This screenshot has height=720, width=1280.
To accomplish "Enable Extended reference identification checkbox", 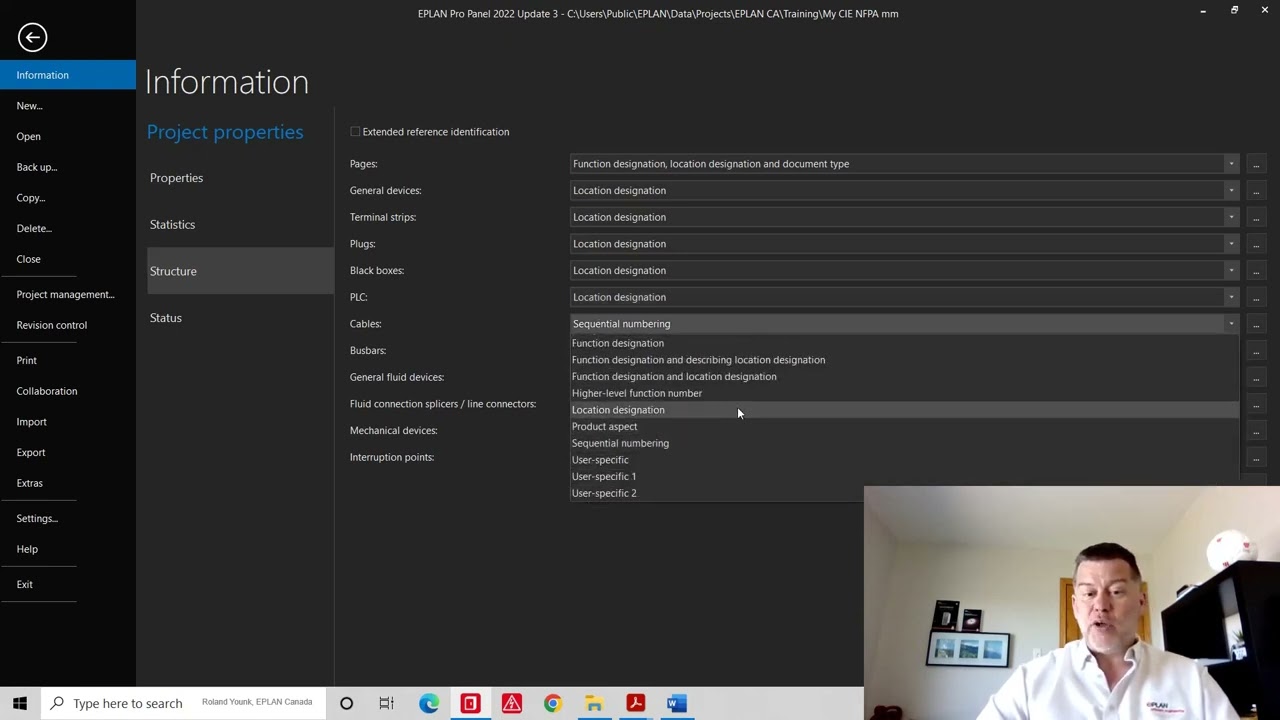I will (355, 132).
